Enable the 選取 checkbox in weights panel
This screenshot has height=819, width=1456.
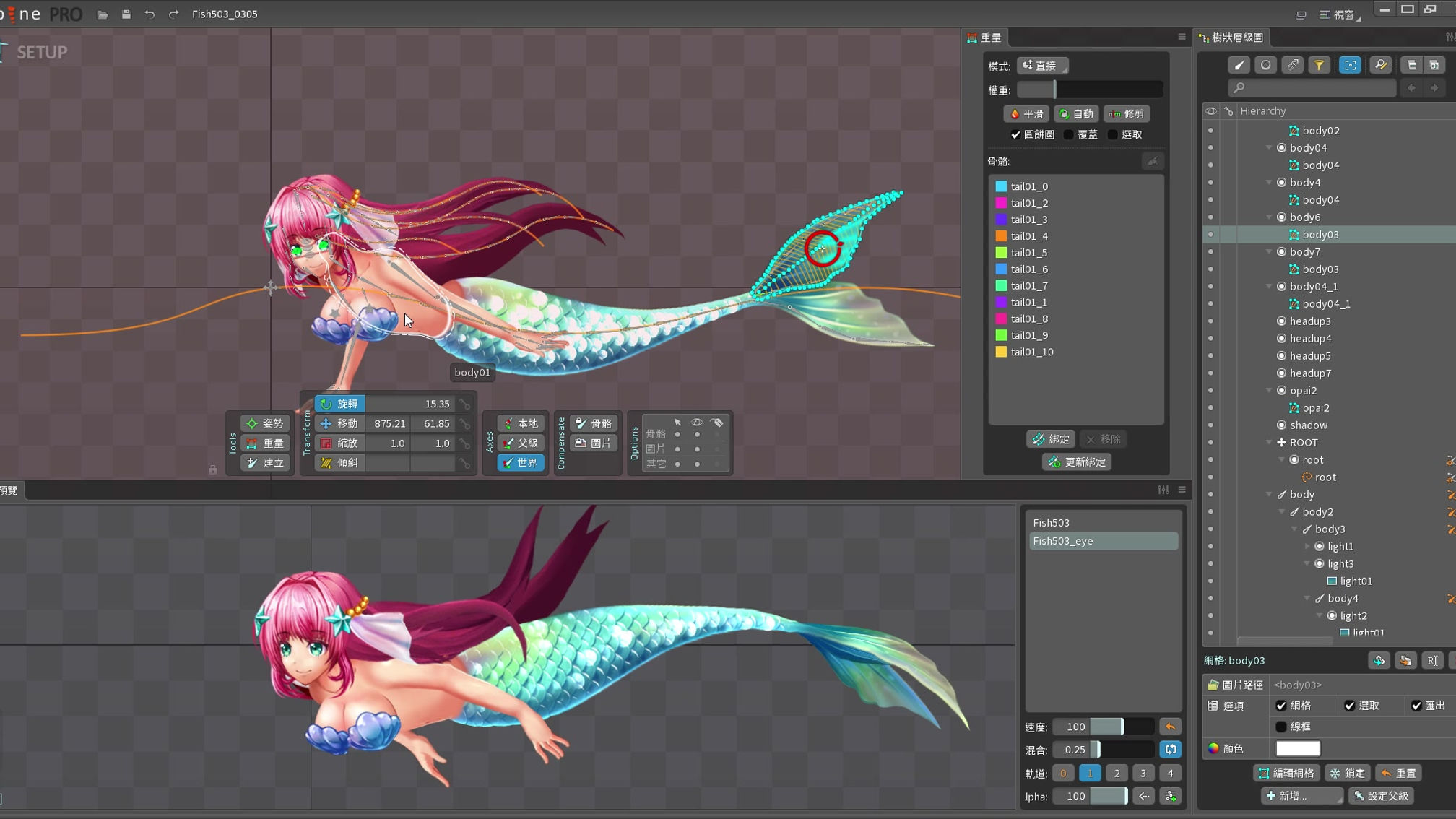[1112, 134]
